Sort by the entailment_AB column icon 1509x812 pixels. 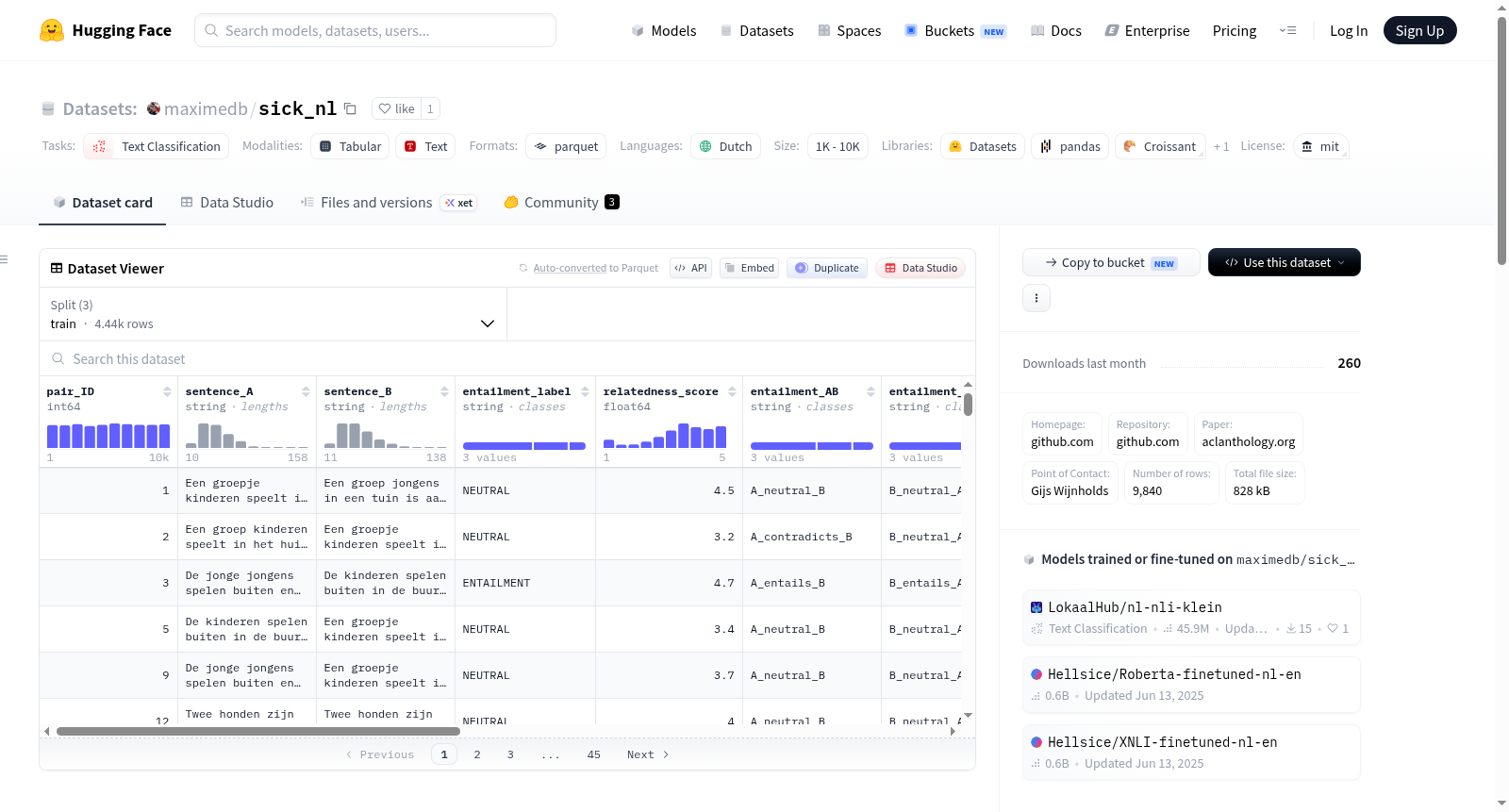[x=871, y=391]
